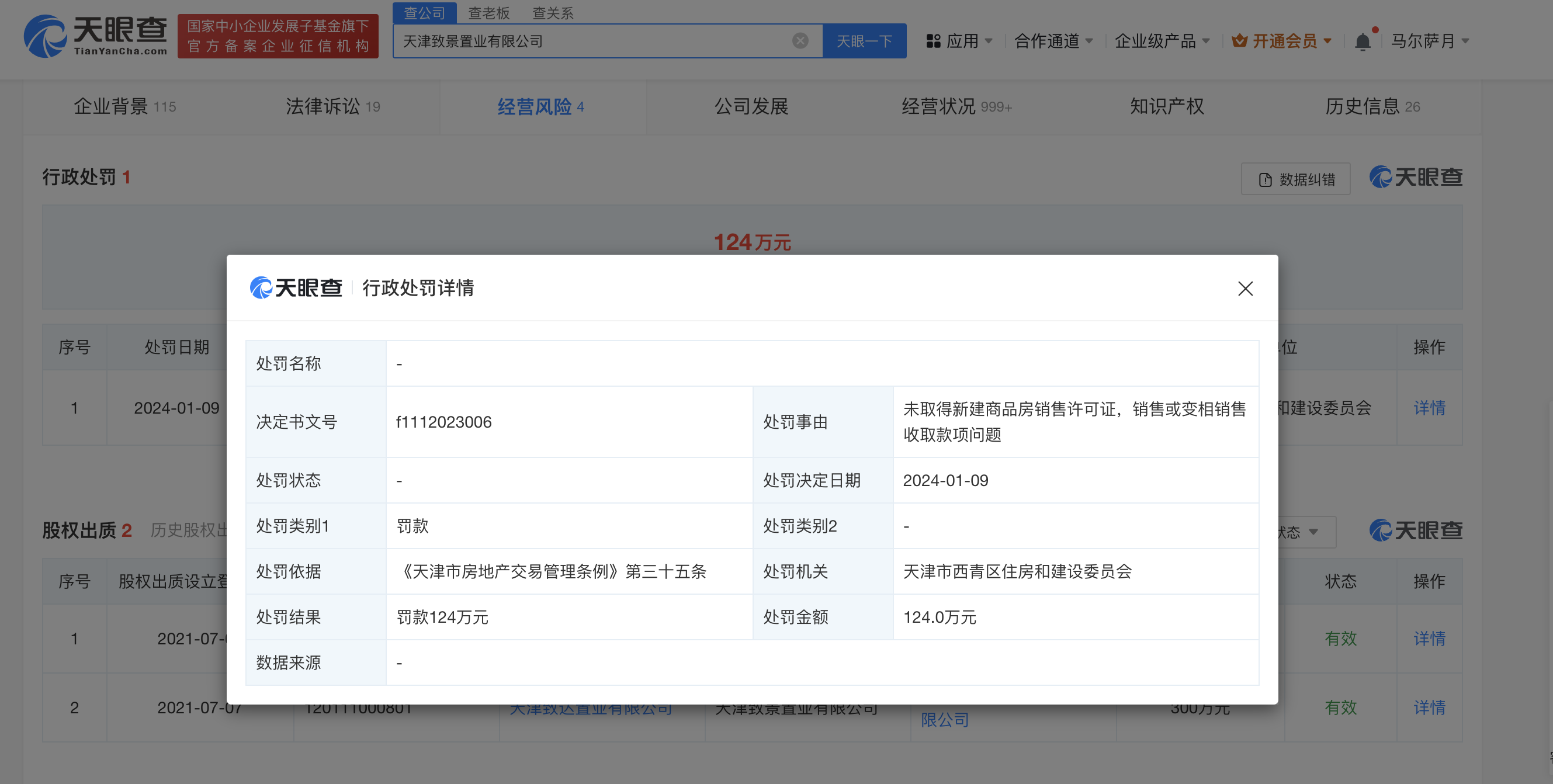Viewport: 1553px width, 784px height.
Task: Open notifications bell icon
Action: coord(1363,41)
